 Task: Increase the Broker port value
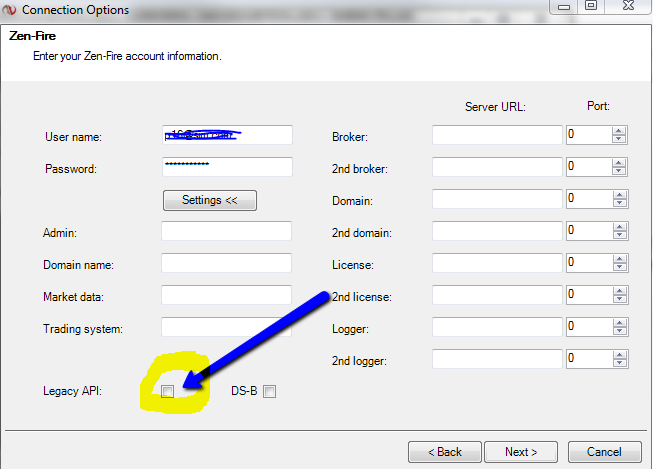pyautogui.click(x=619, y=131)
